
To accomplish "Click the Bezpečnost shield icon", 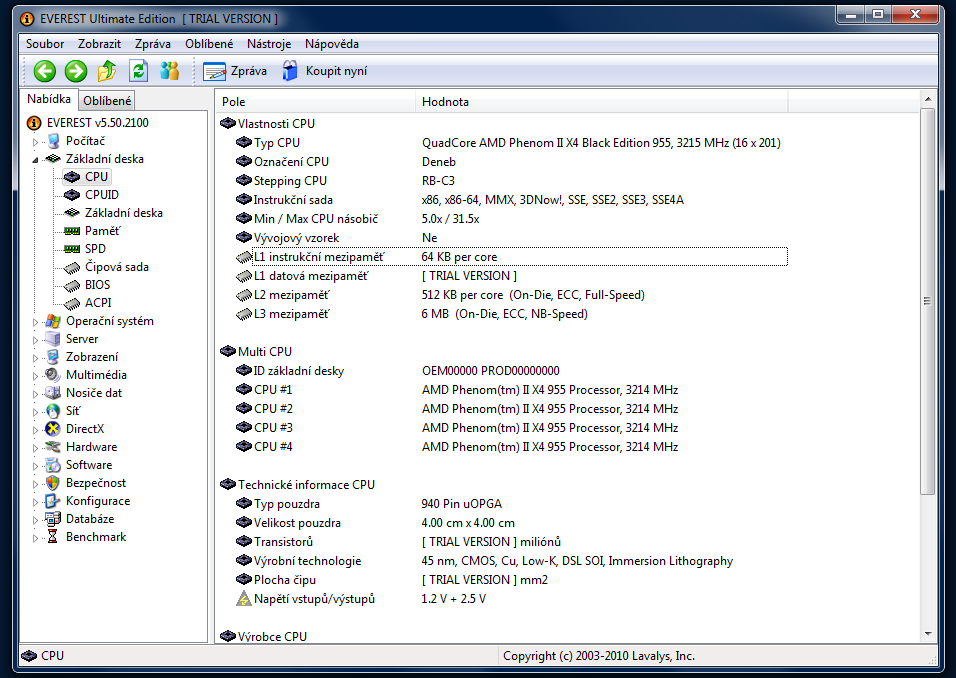I will (x=54, y=483).
